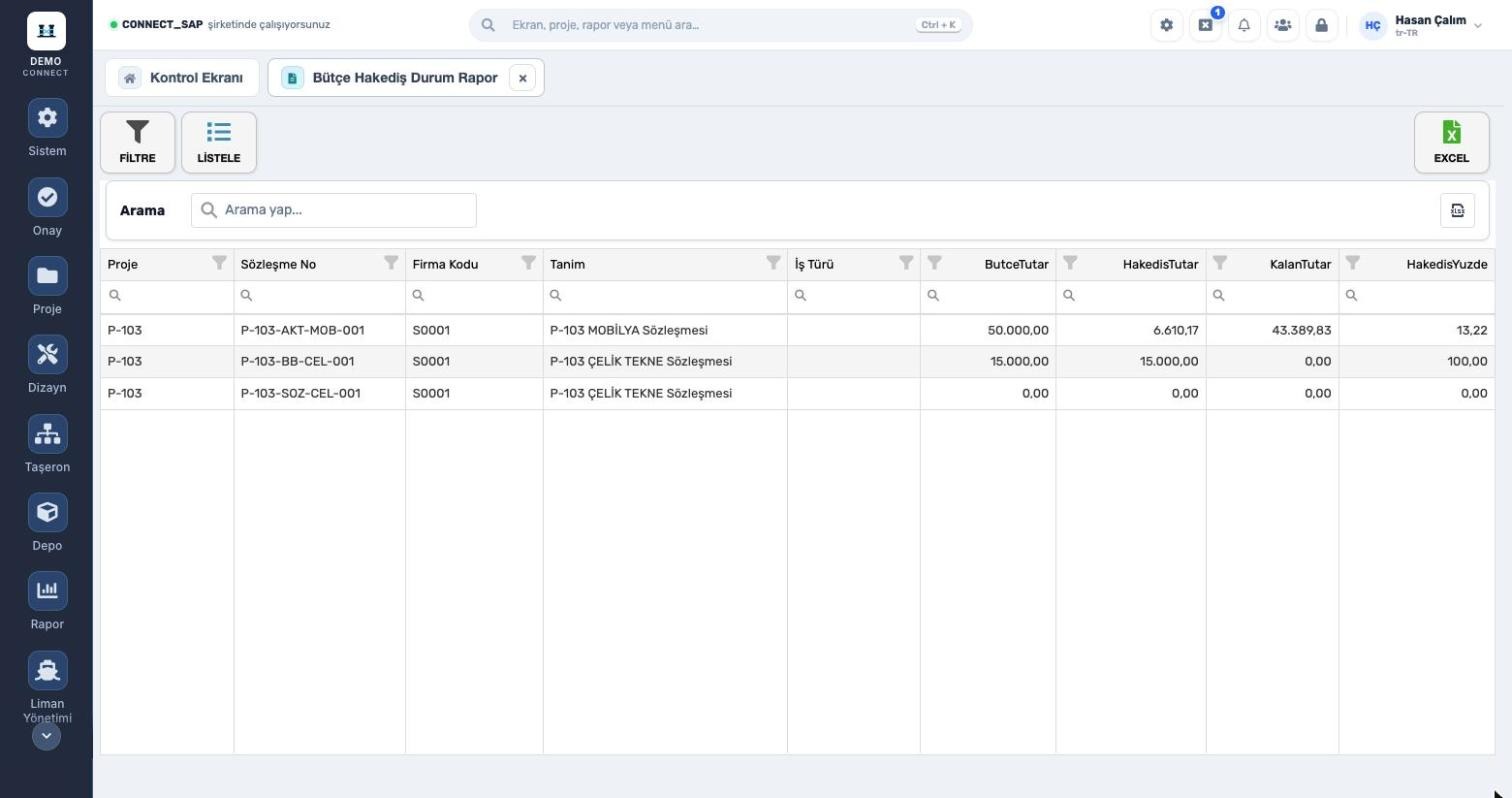Image resolution: width=1512 pixels, height=798 pixels.
Task: Click the LİSTELE button
Action: tap(219, 142)
